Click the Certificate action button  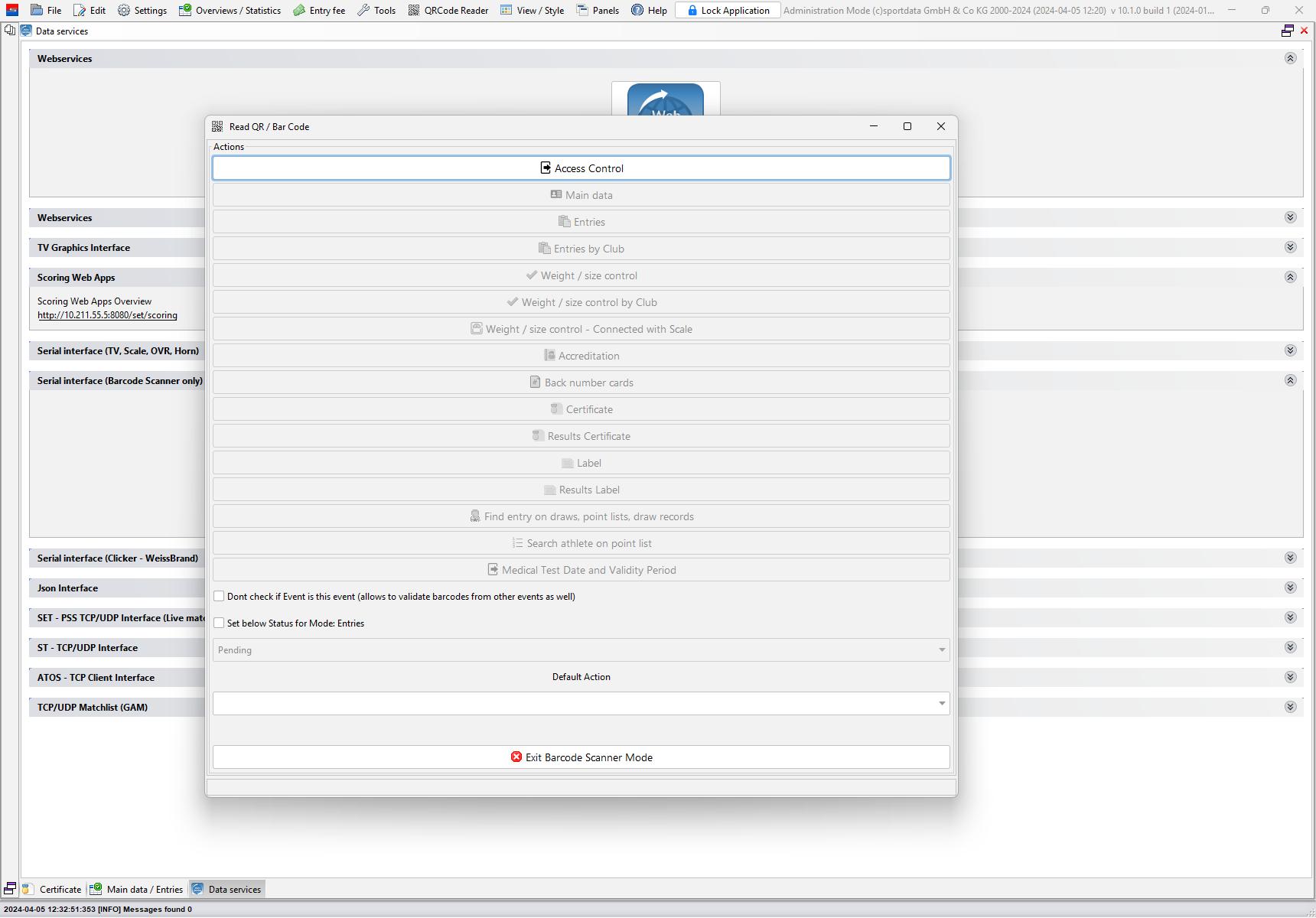tap(581, 409)
